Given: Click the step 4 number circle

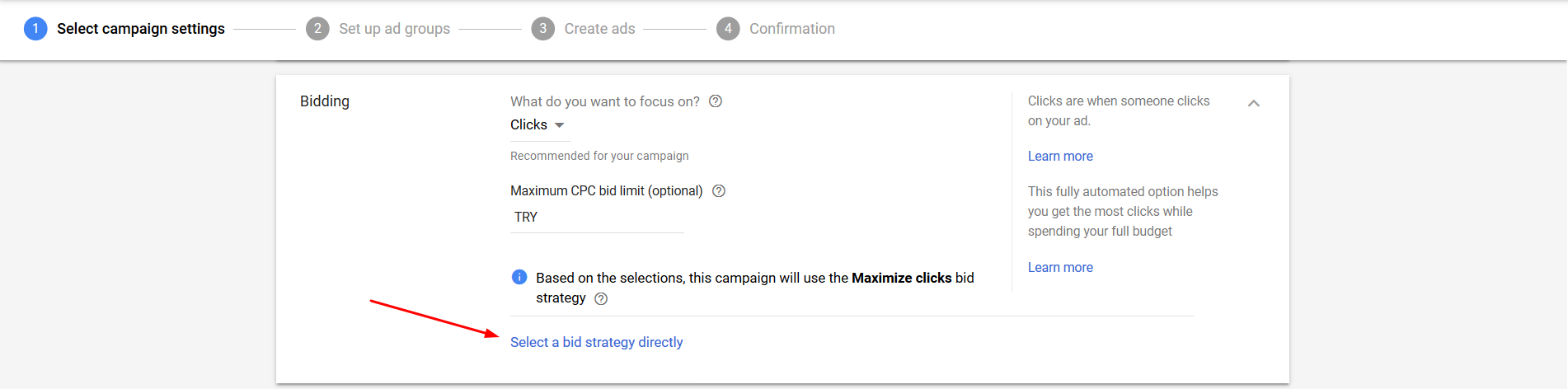Looking at the screenshot, I should point(728,29).
